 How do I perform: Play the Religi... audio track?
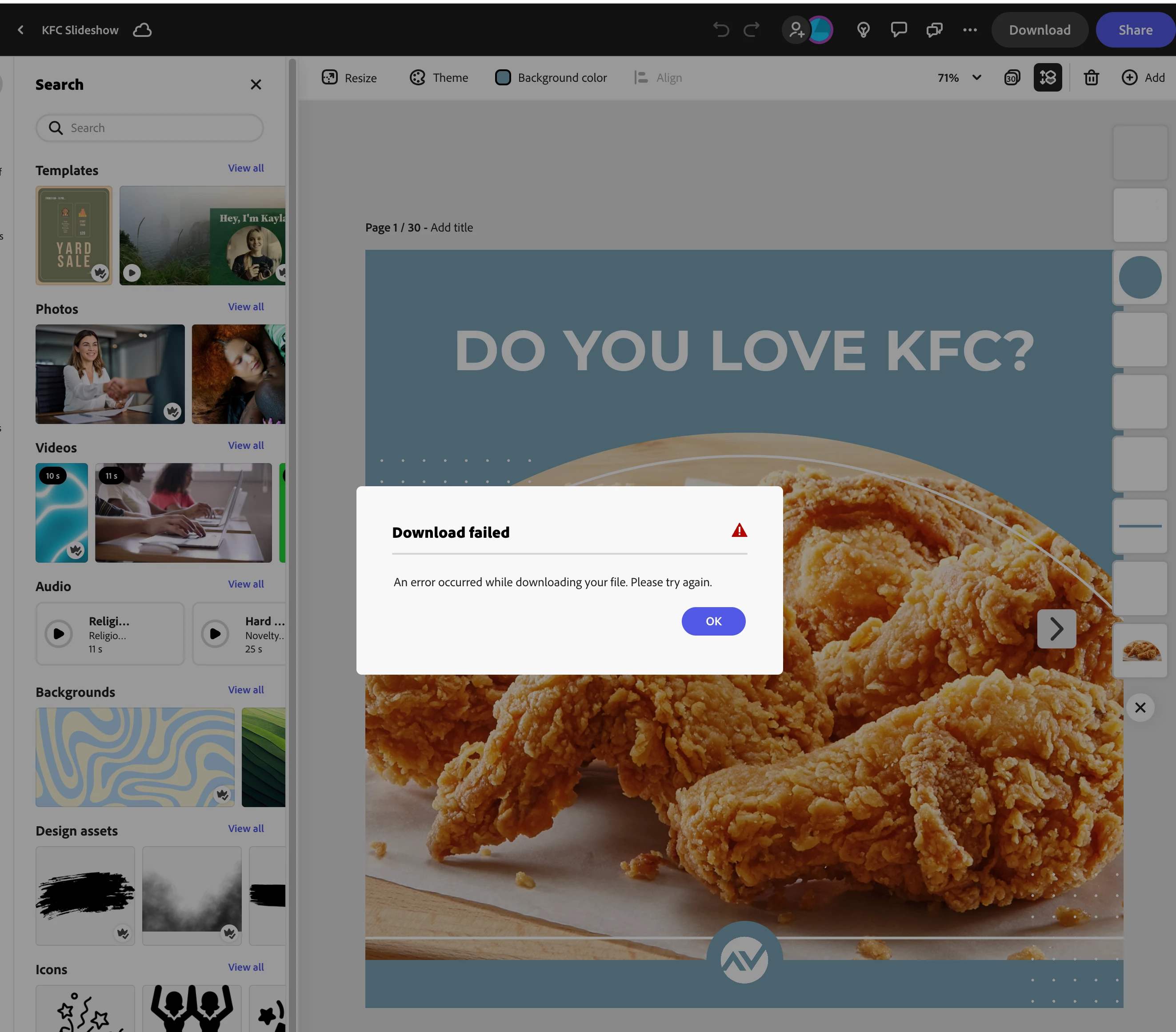59,633
